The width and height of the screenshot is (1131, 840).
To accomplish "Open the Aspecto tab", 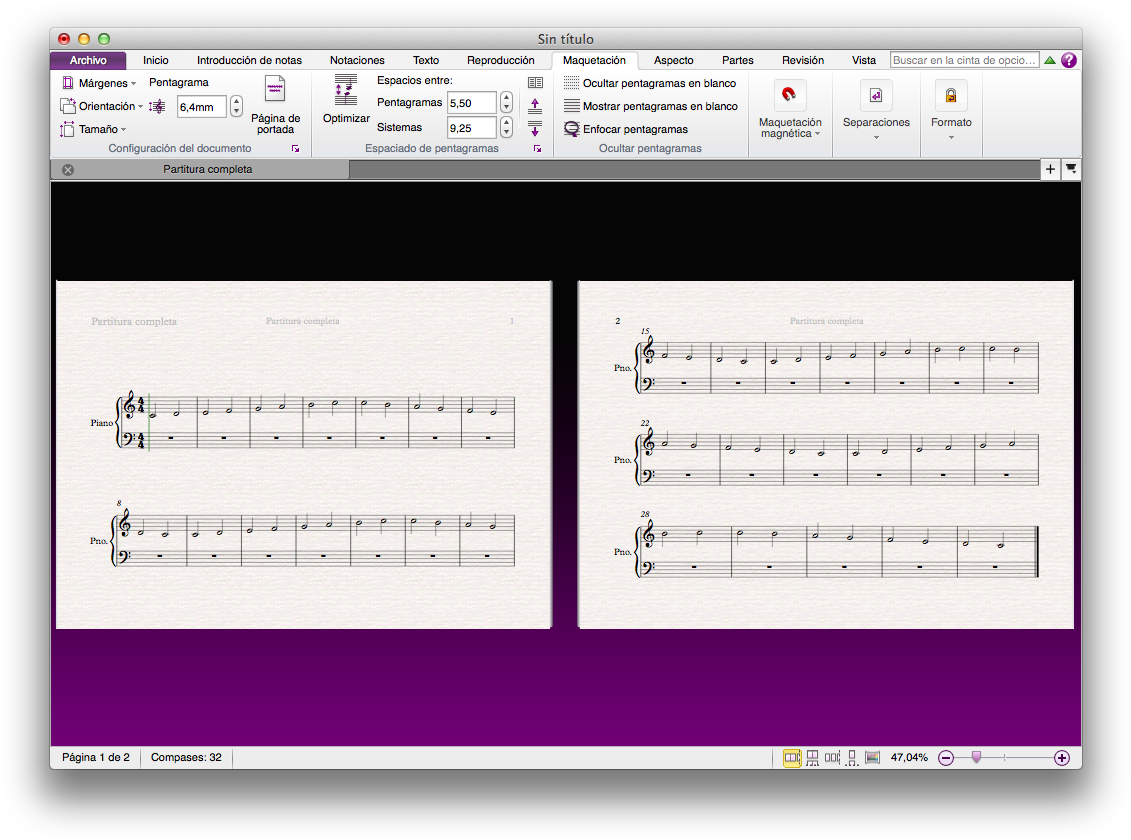I will (x=674, y=61).
